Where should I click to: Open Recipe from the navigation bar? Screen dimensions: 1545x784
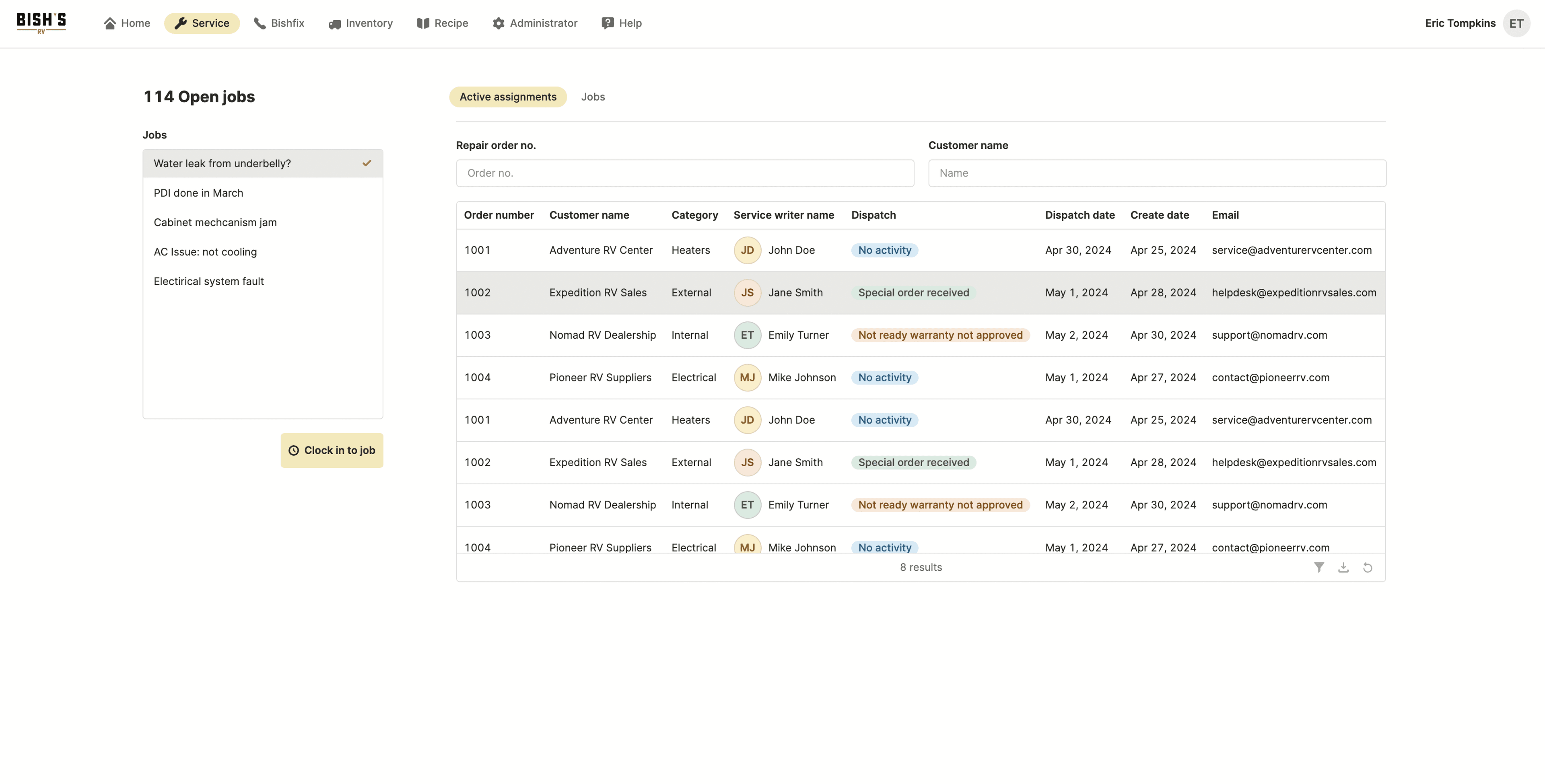tap(442, 23)
